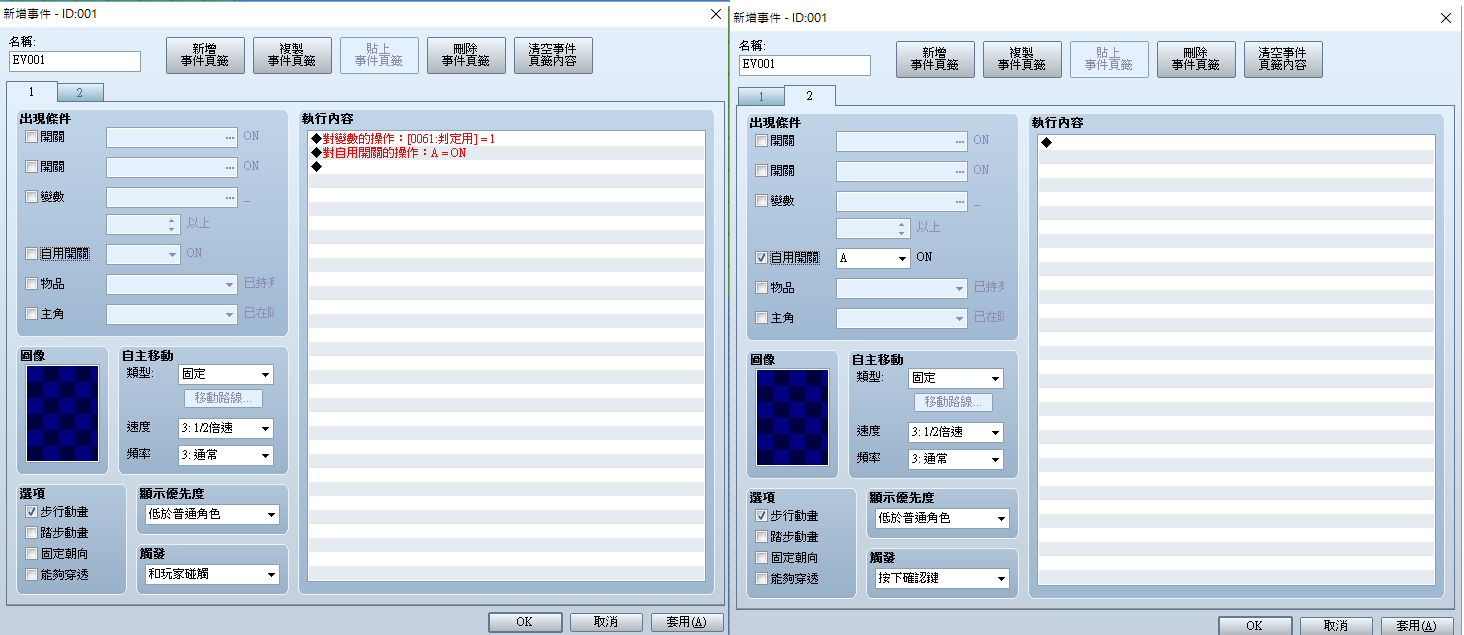Click the 圖像 preview in the right window

click(x=793, y=417)
